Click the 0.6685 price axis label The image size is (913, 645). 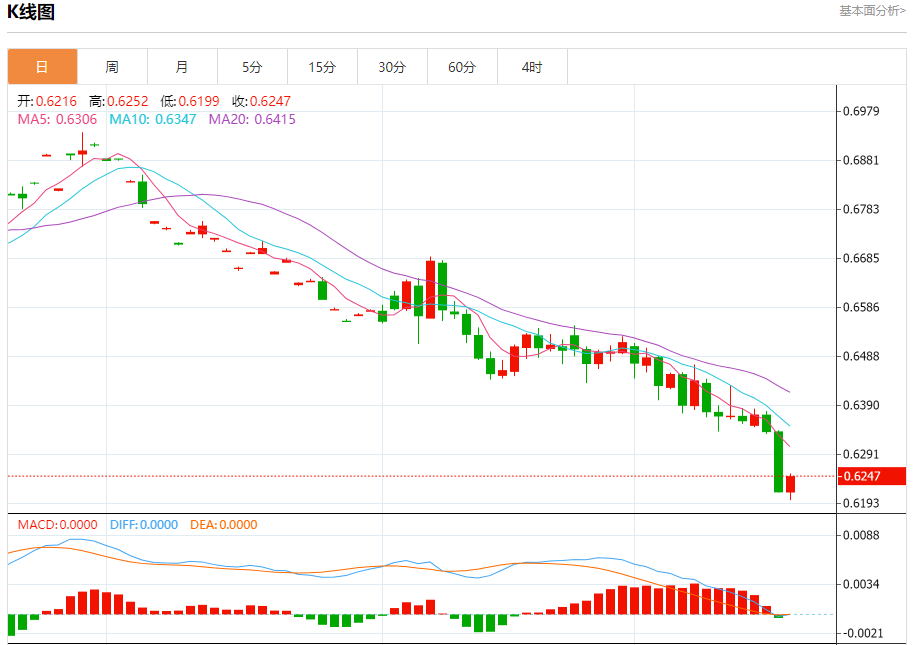[x=861, y=258]
